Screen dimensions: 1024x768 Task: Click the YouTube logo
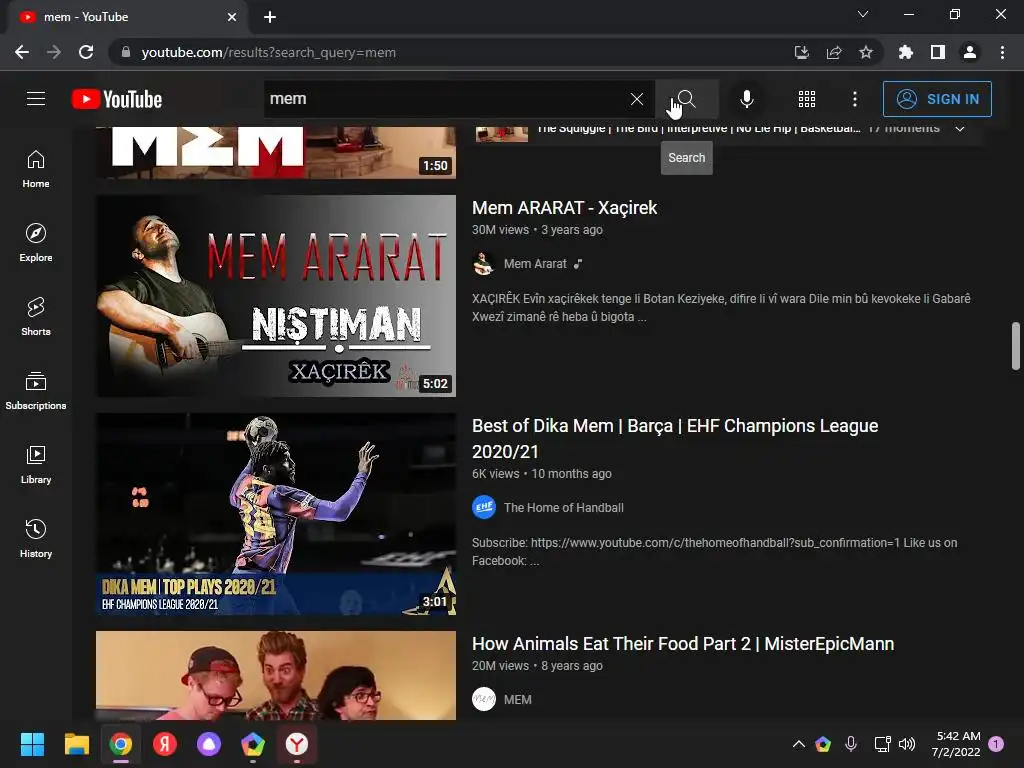[x=117, y=99]
